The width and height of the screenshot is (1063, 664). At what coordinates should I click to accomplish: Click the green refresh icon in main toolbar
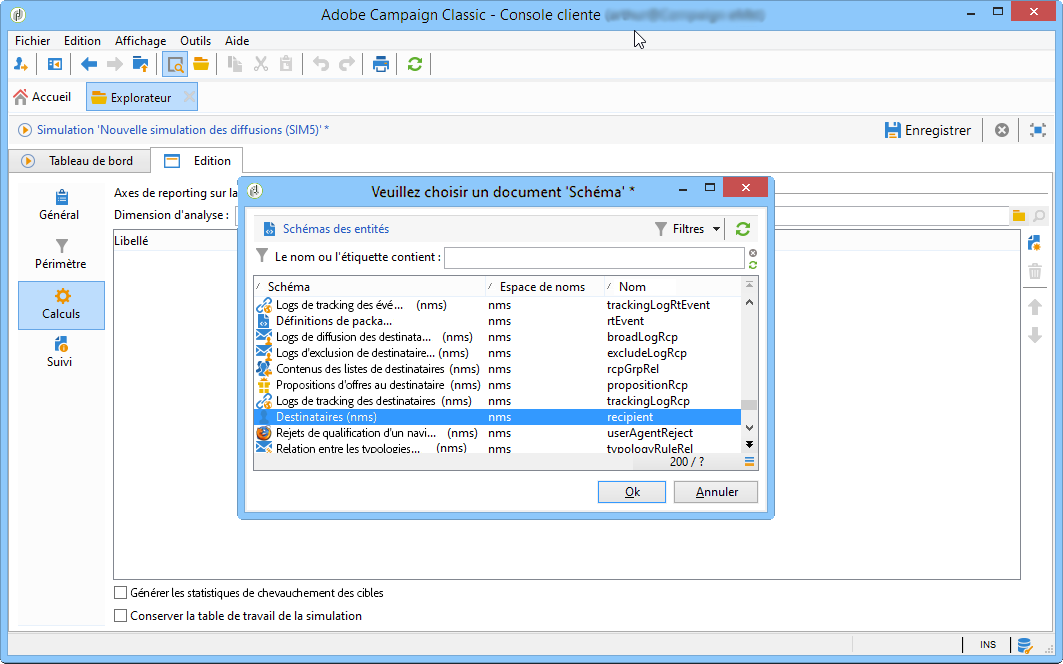point(415,64)
